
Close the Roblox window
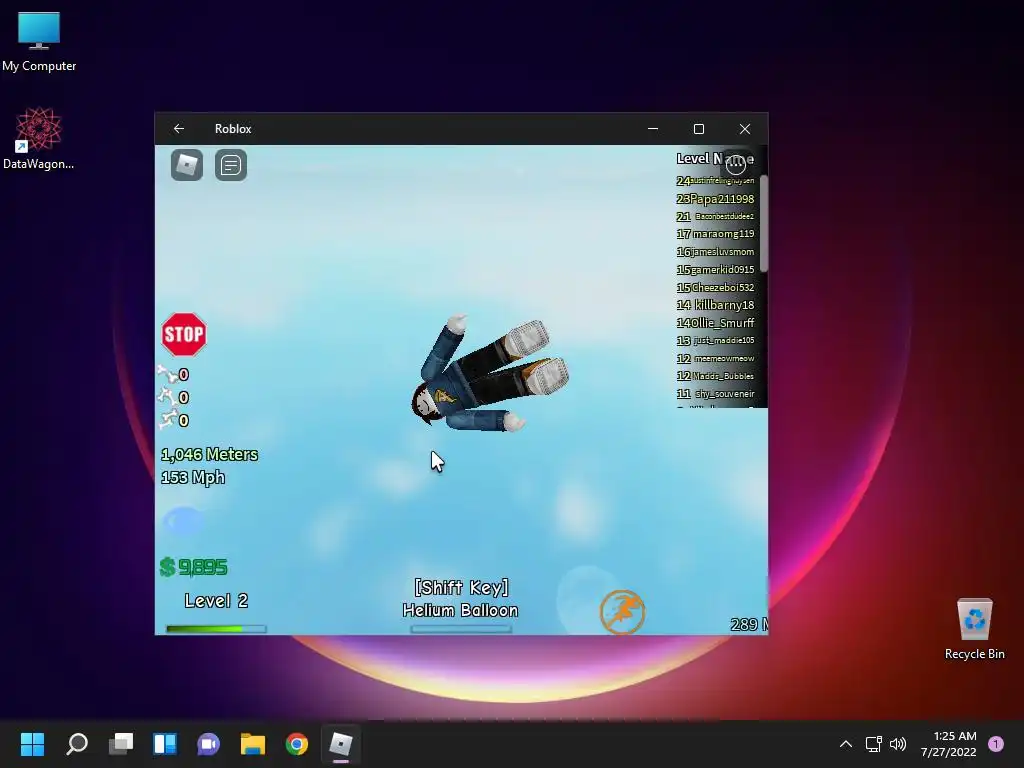(744, 129)
